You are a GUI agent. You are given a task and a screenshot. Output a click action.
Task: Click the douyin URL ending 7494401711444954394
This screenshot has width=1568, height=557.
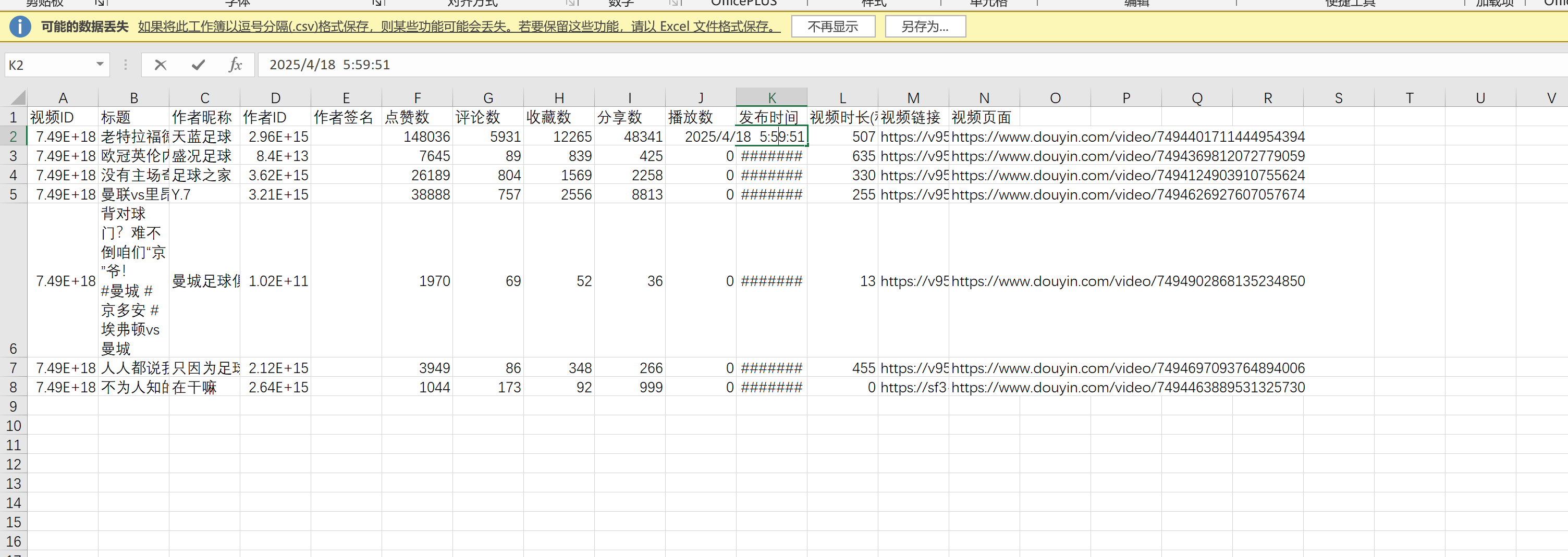(x=1128, y=137)
